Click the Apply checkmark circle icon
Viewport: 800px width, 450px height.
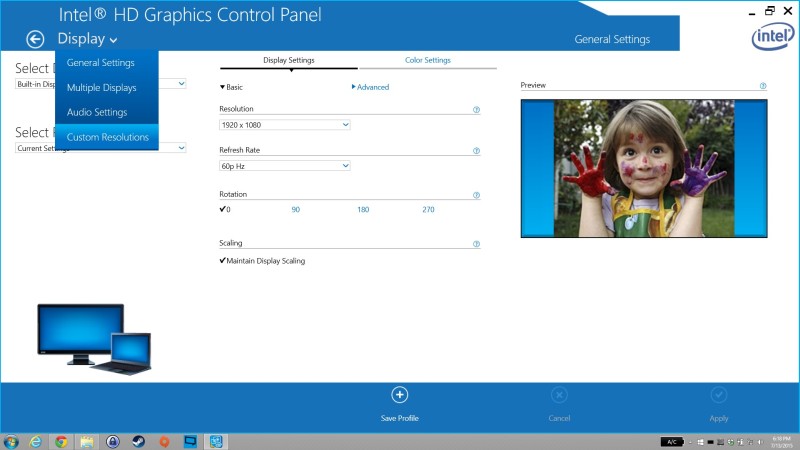click(719, 395)
